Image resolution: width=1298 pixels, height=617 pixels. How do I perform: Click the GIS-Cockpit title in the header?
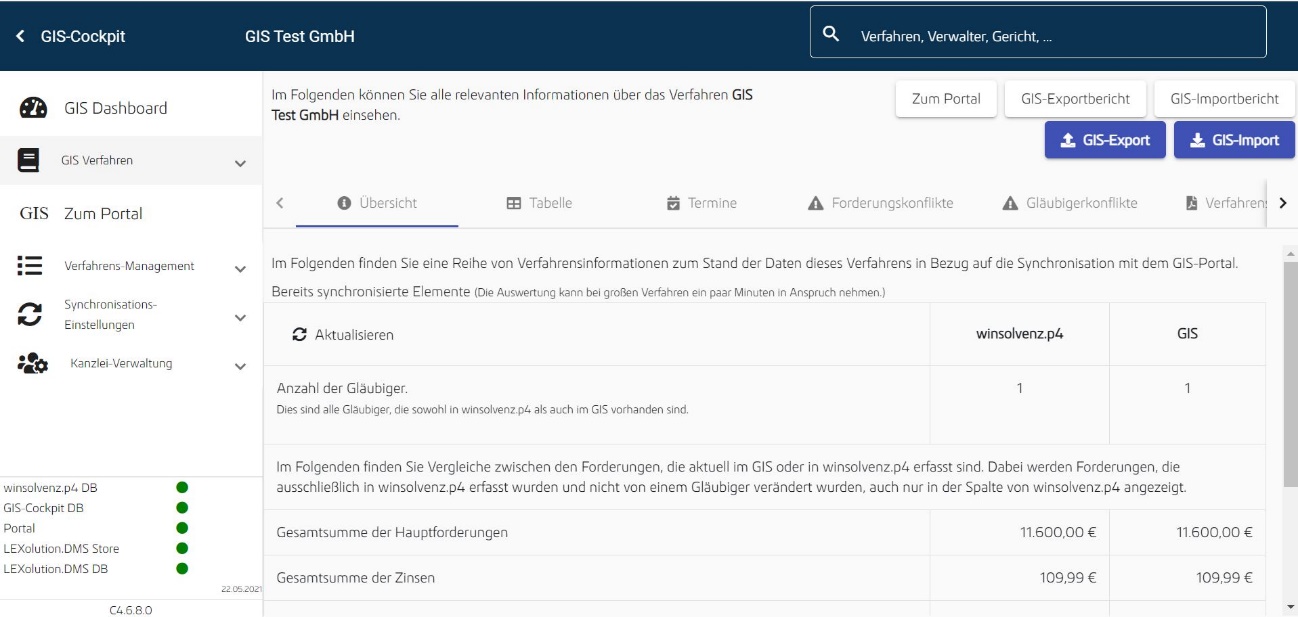pos(83,36)
